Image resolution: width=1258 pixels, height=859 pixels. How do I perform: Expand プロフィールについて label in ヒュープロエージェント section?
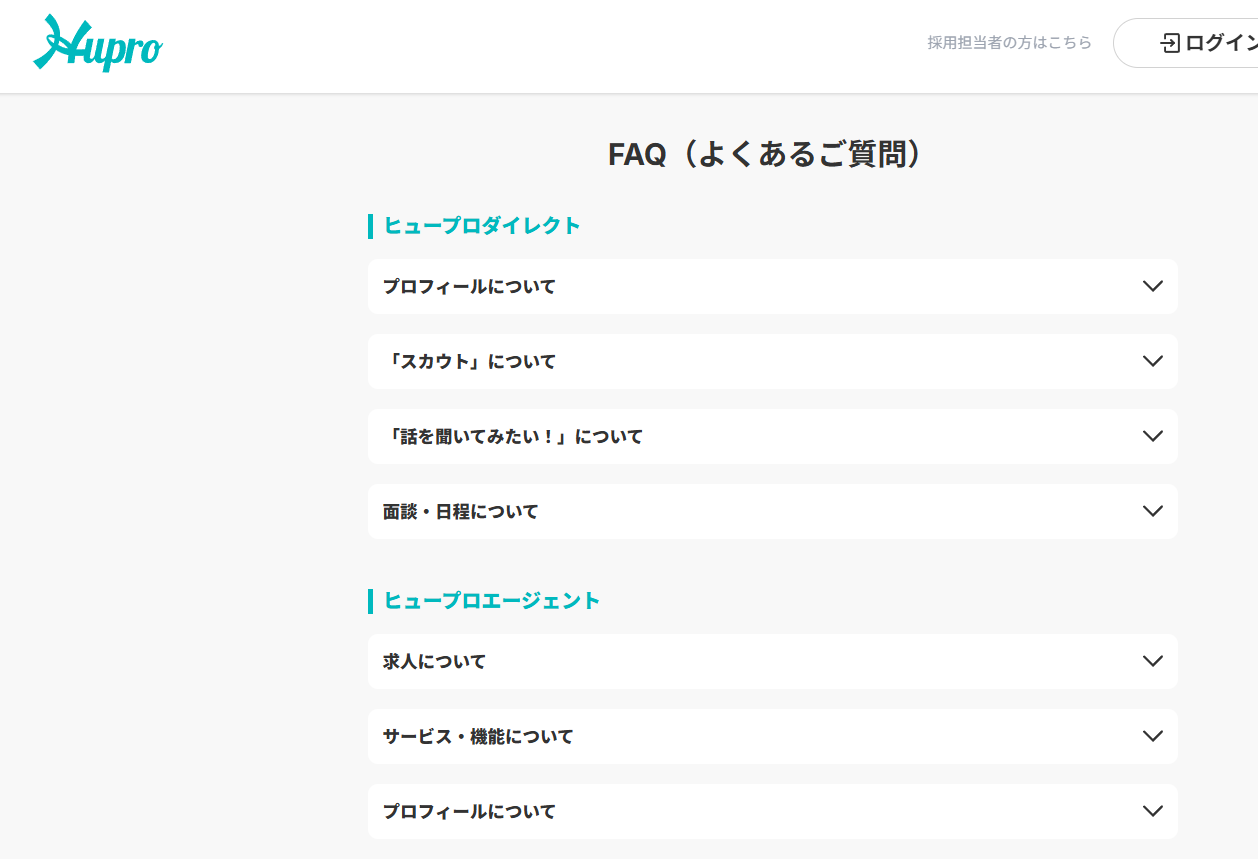[469, 812]
